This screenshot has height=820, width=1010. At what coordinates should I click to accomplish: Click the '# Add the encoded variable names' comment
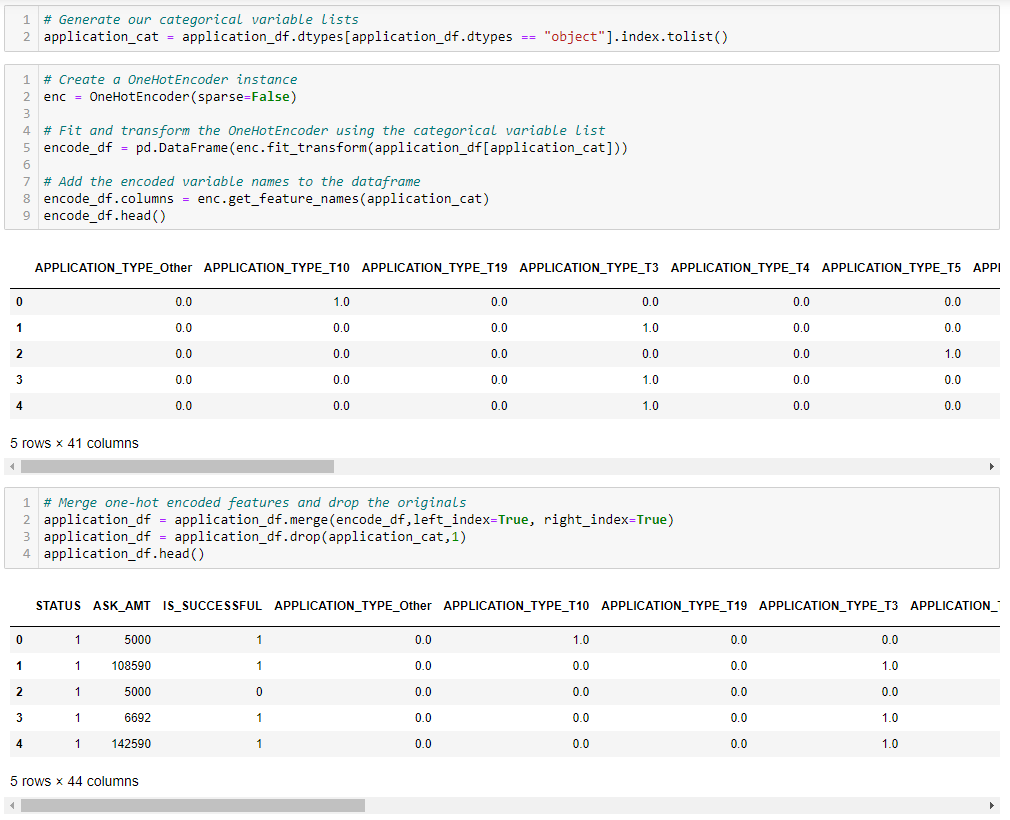pos(232,182)
